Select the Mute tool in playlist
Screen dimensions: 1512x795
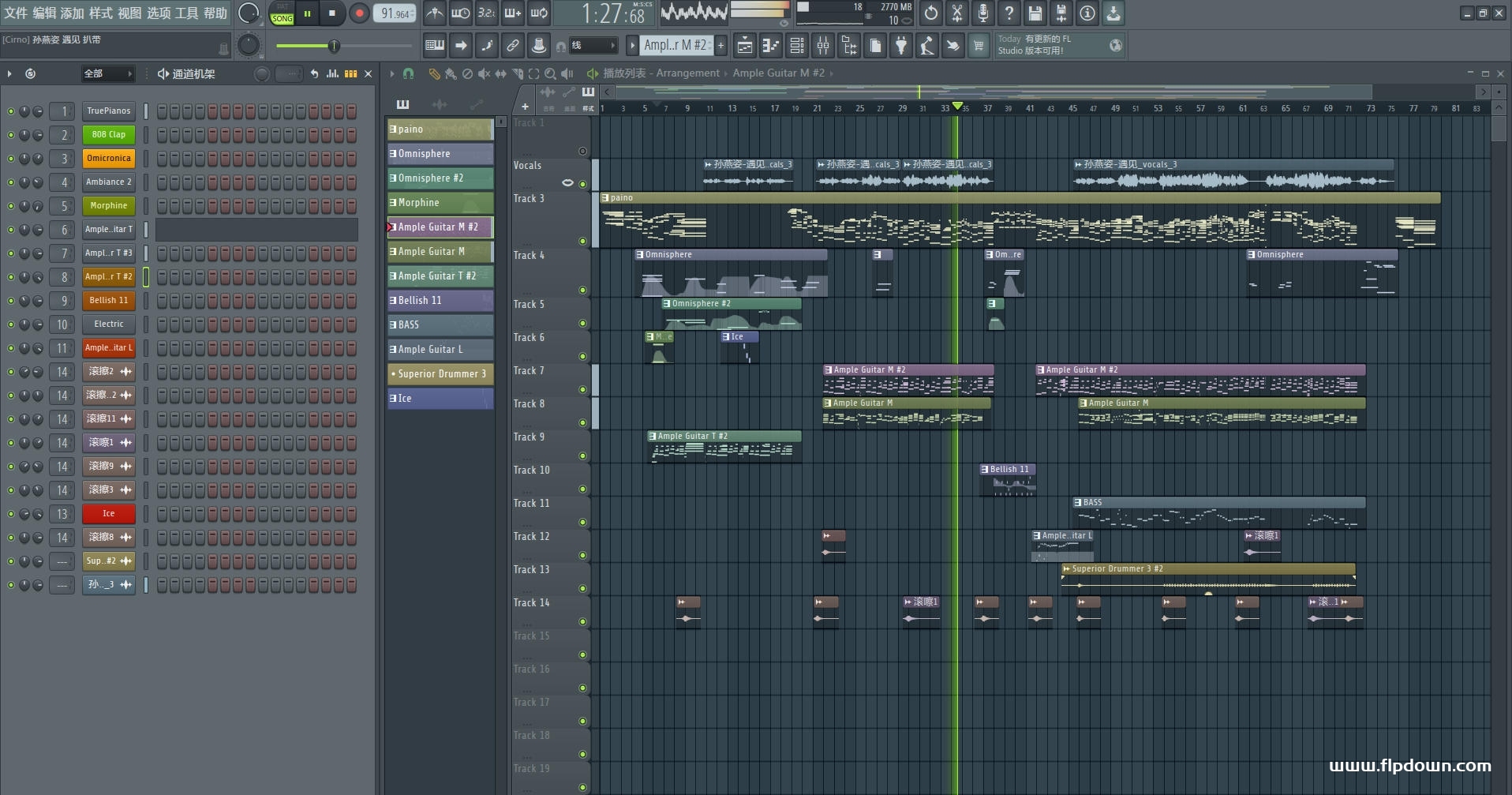484,73
